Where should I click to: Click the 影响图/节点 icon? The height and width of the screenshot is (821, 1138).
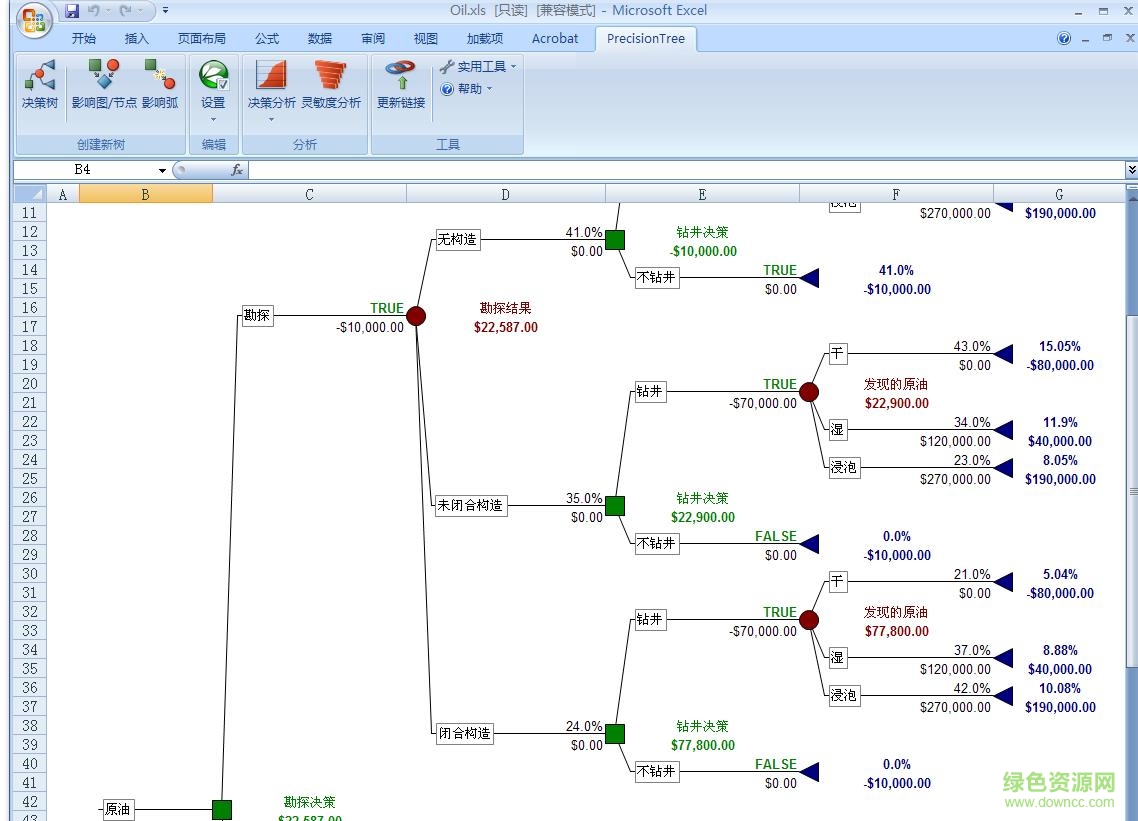pos(104,87)
